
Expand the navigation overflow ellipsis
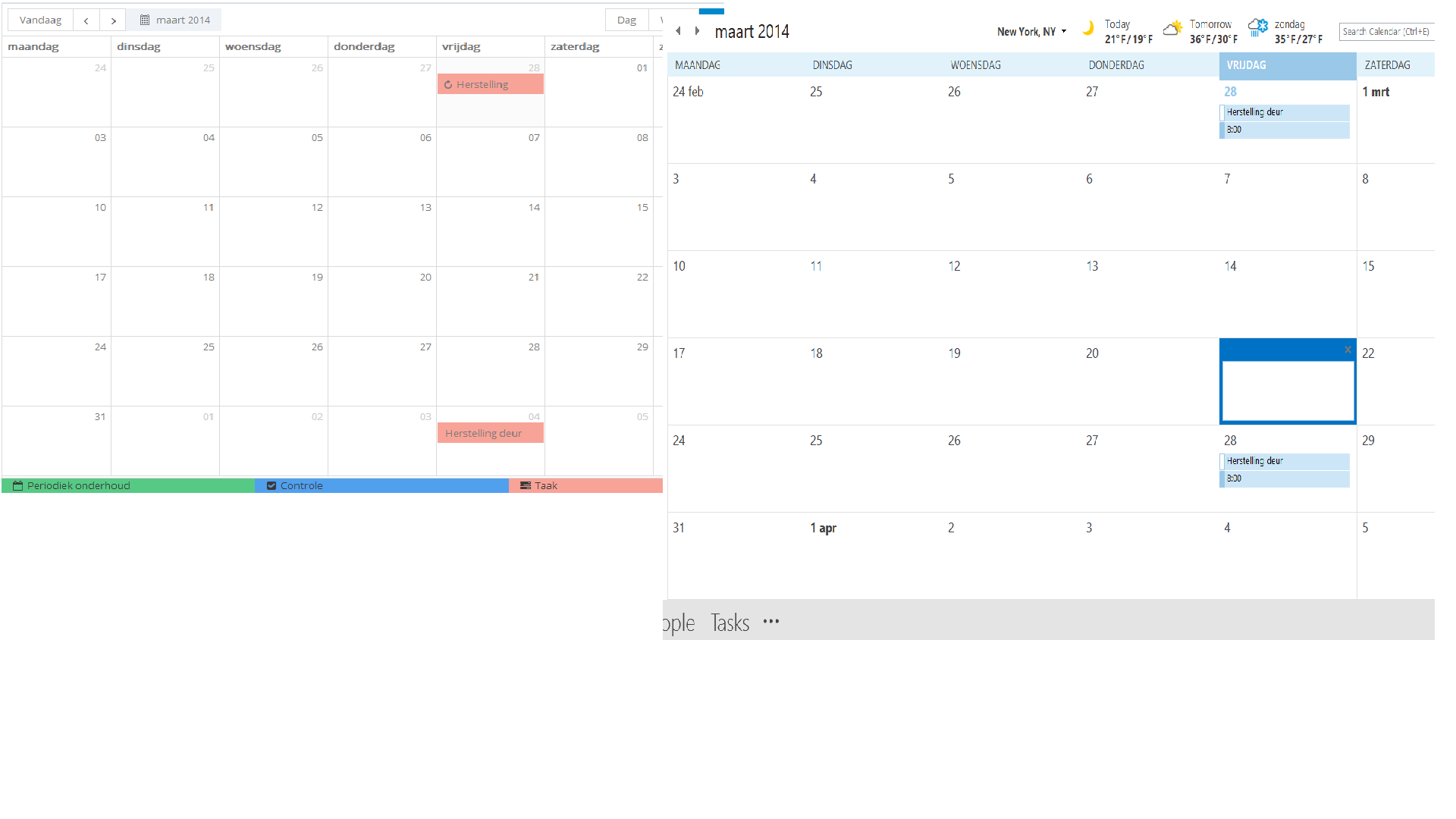(x=771, y=622)
